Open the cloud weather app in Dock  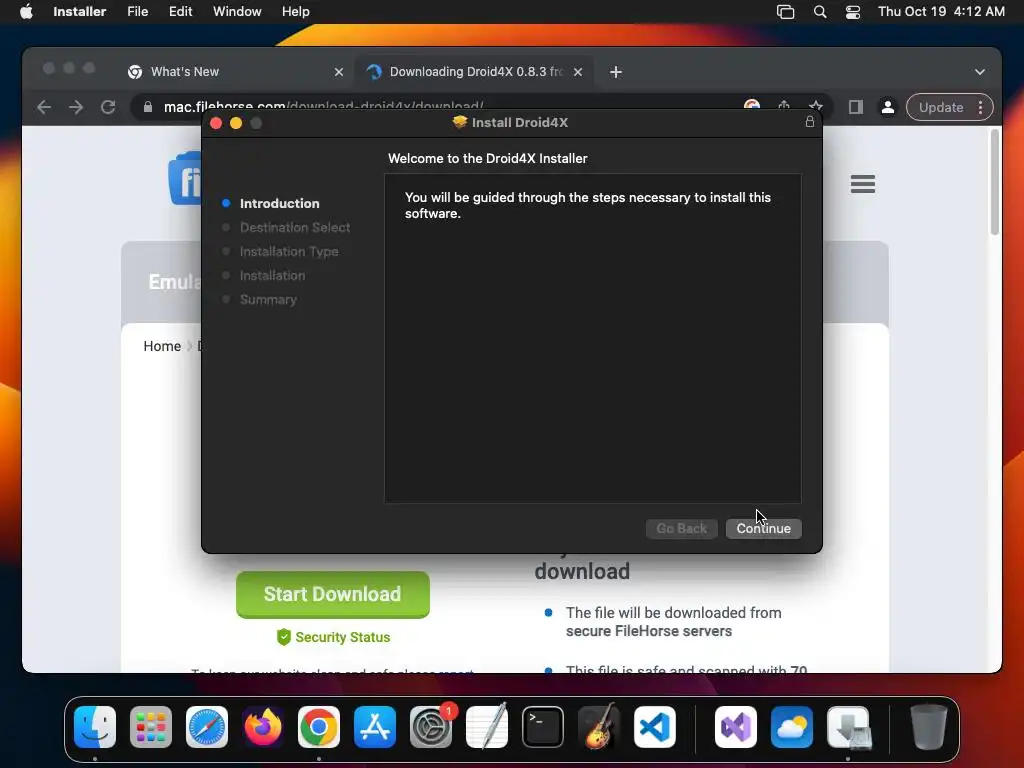(792, 727)
